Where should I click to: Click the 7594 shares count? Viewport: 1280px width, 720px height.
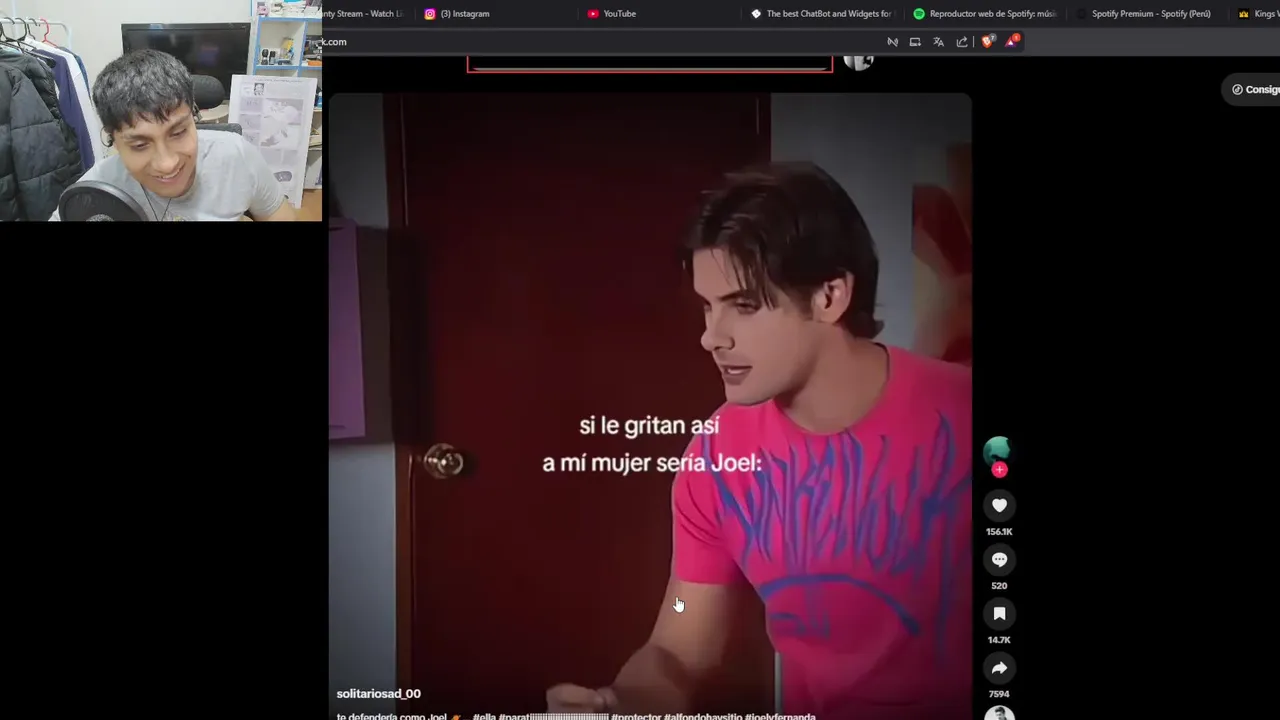pos(999,694)
